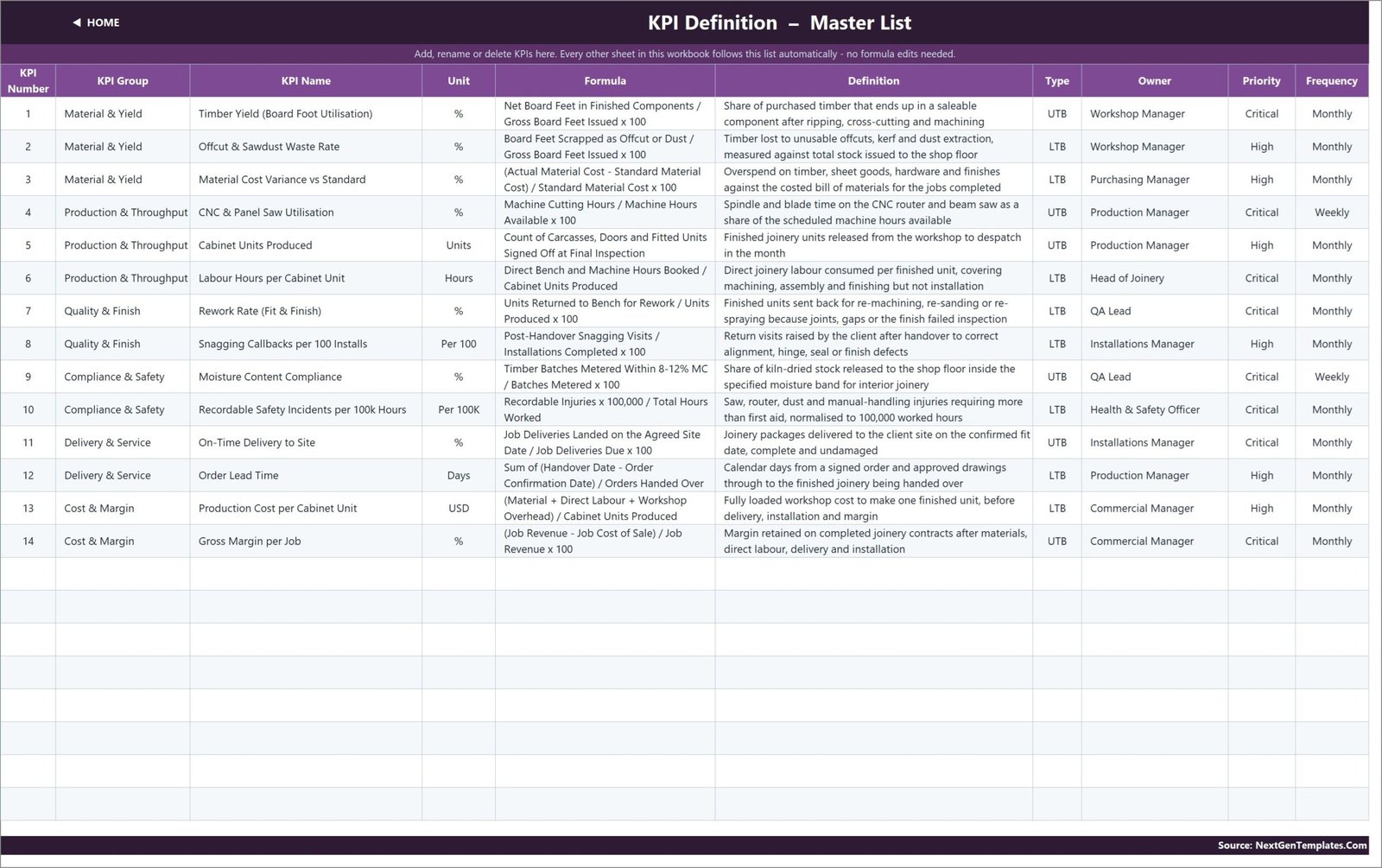Select cell Moisture Content Compliance

coord(306,377)
